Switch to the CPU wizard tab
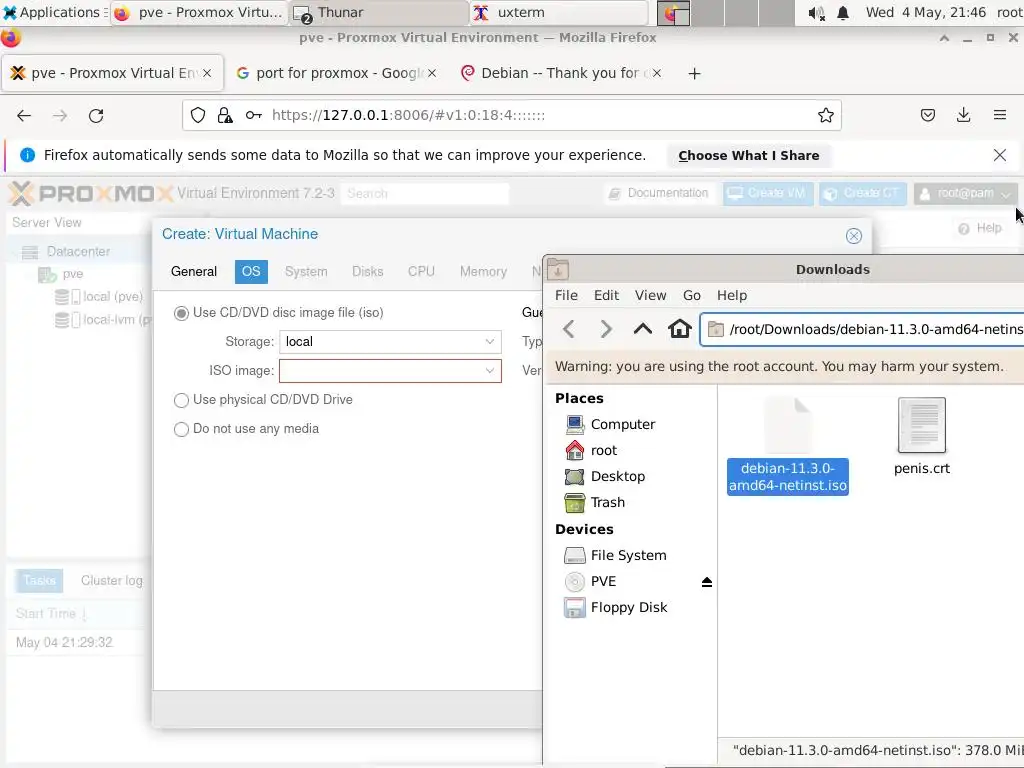This screenshot has height=768, width=1024. pyautogui.click(x=421, y=272)
